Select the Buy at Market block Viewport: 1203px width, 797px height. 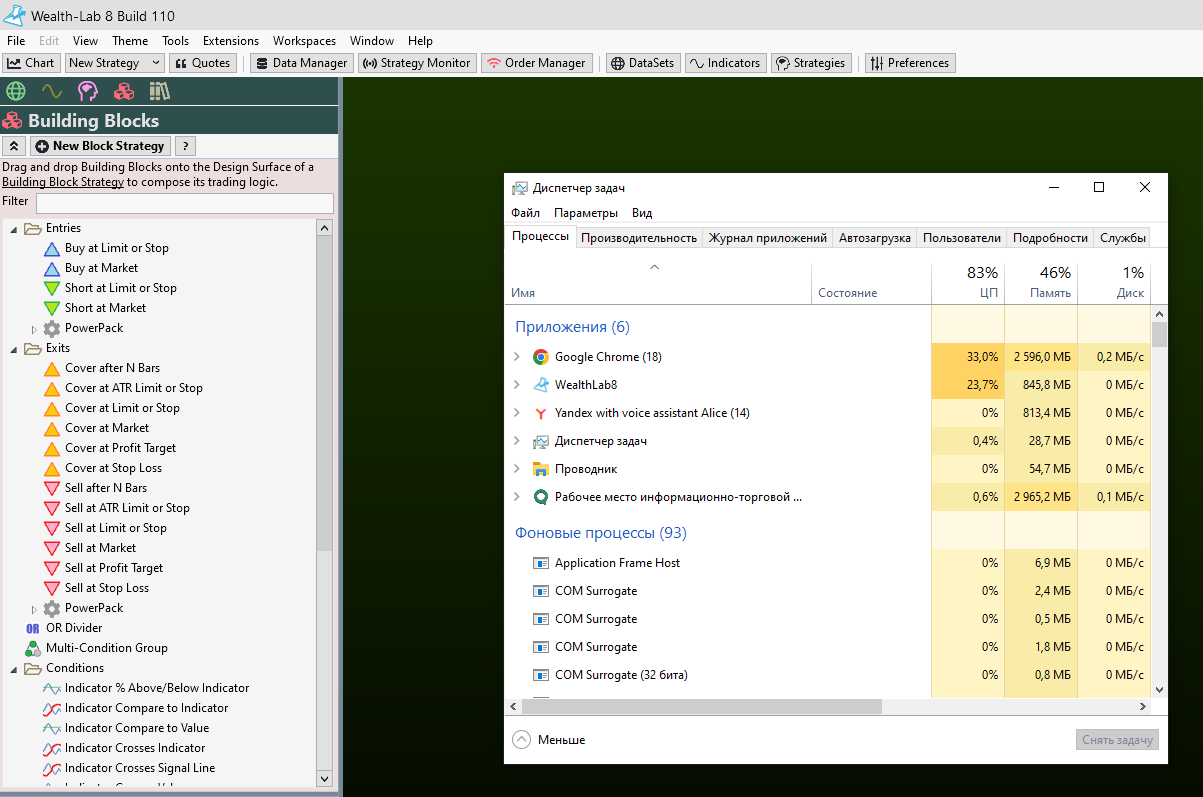[101, 268]
